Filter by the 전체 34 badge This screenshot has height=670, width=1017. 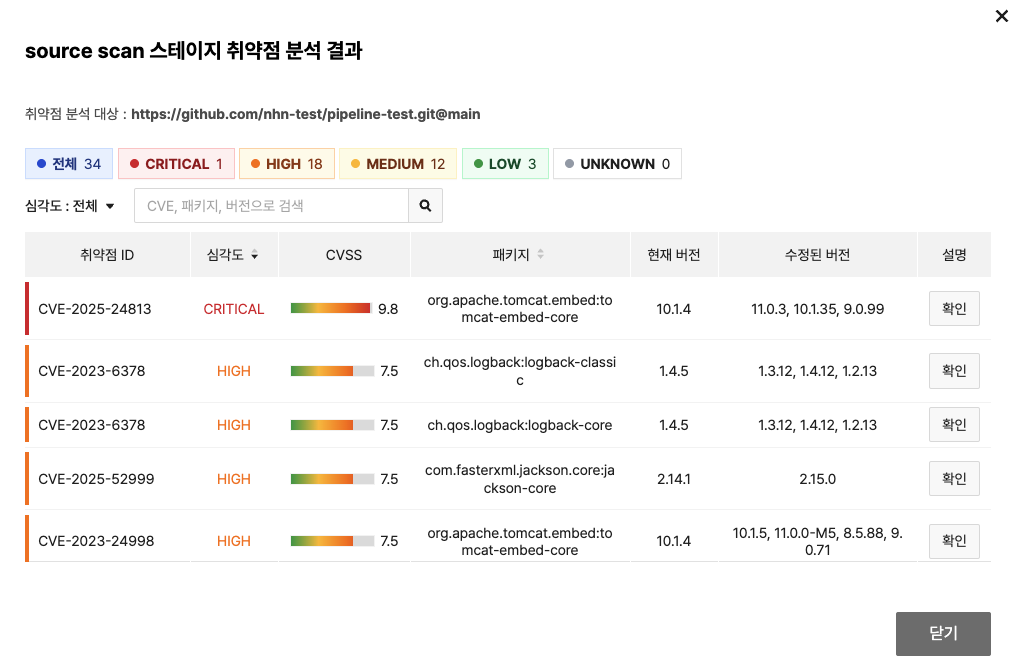coord(68,164)
